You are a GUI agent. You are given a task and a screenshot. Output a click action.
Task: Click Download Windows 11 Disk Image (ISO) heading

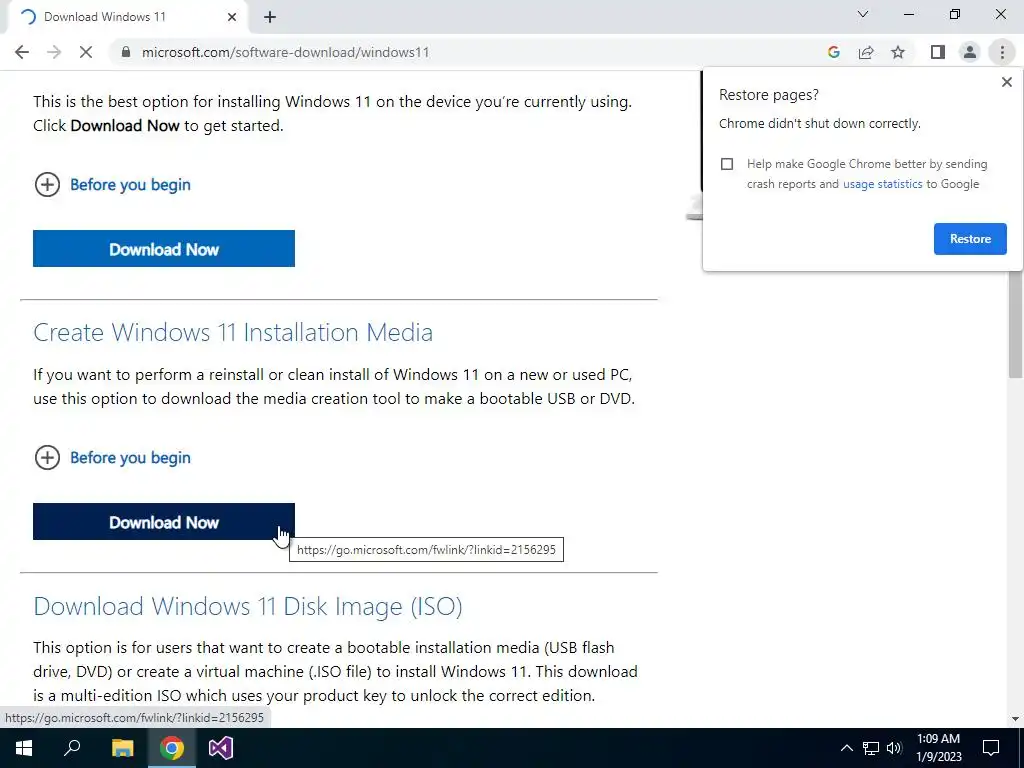248,606
